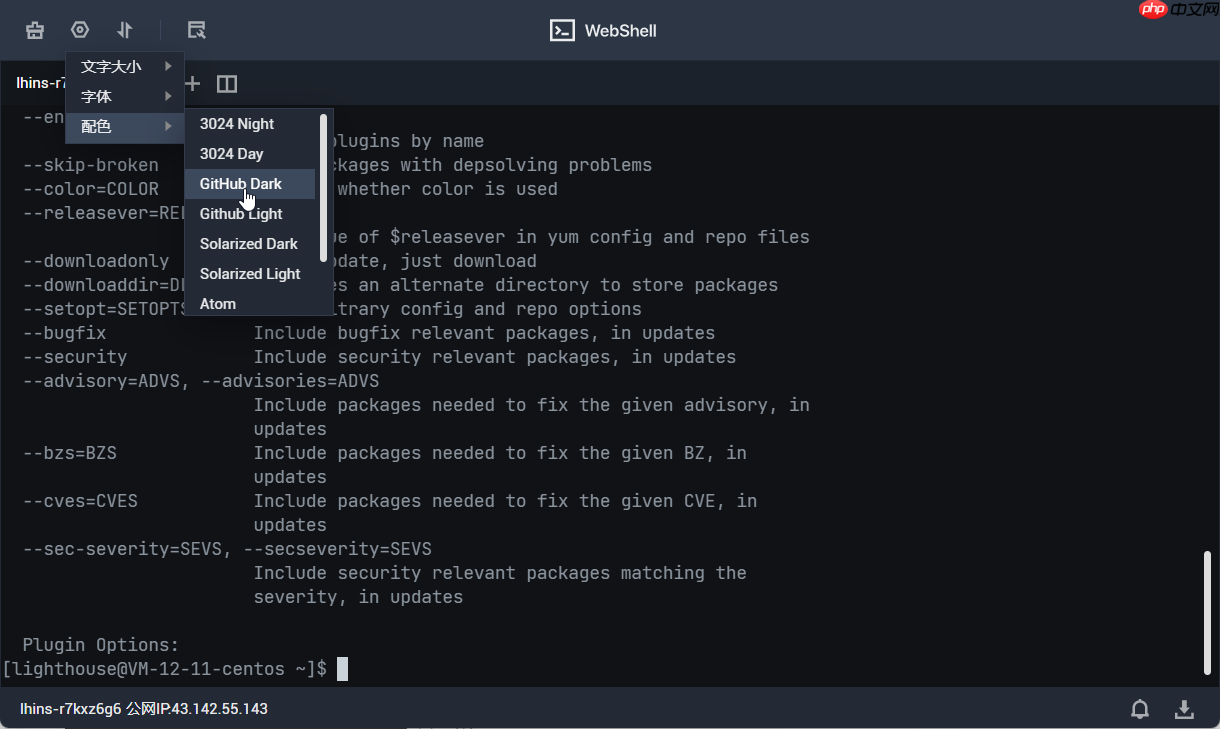Split the terminal pane with split icon
The image size is (1220, 729).
[x=227, y=84]
